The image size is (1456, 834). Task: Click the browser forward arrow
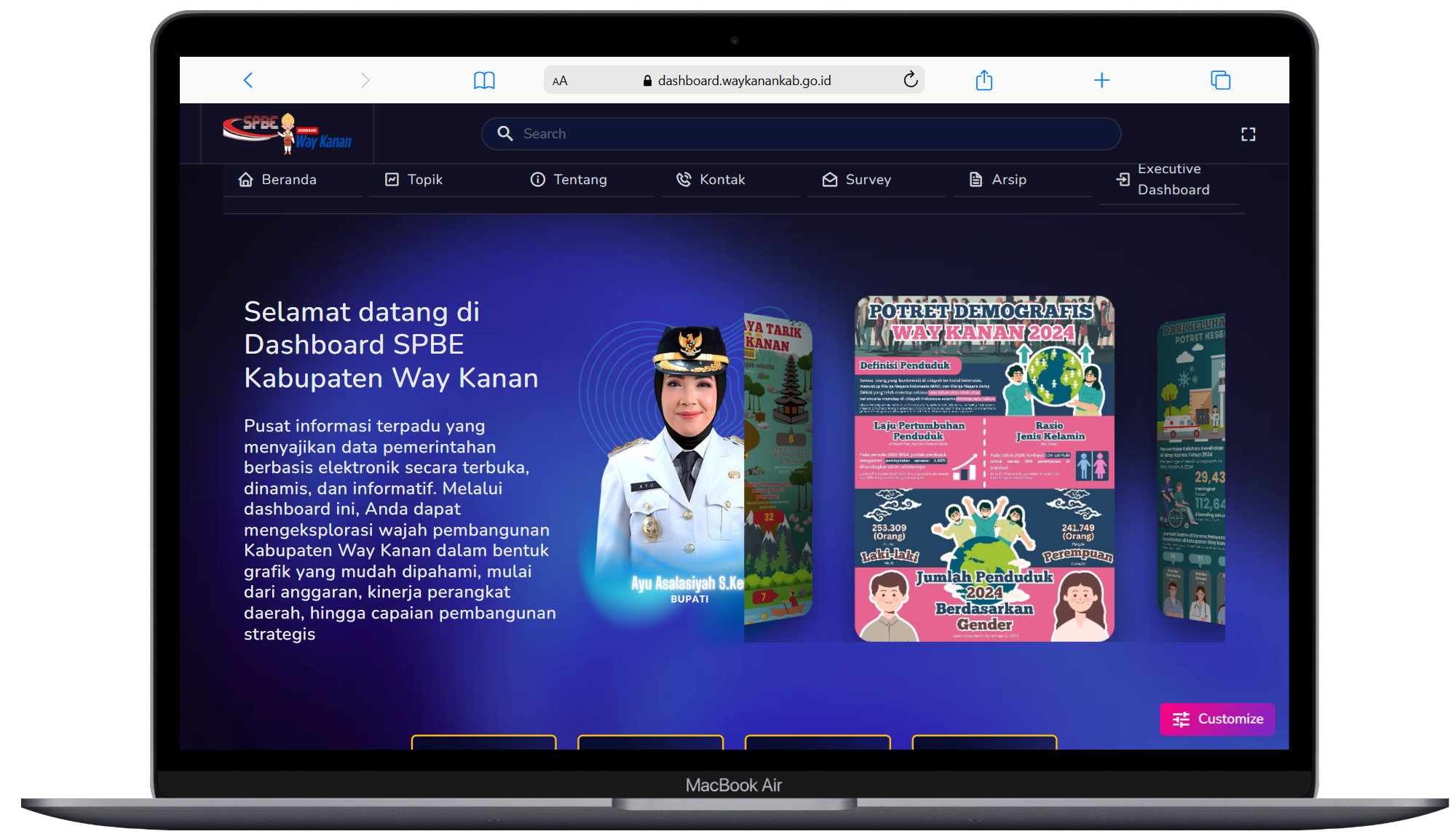coord(365,80)
